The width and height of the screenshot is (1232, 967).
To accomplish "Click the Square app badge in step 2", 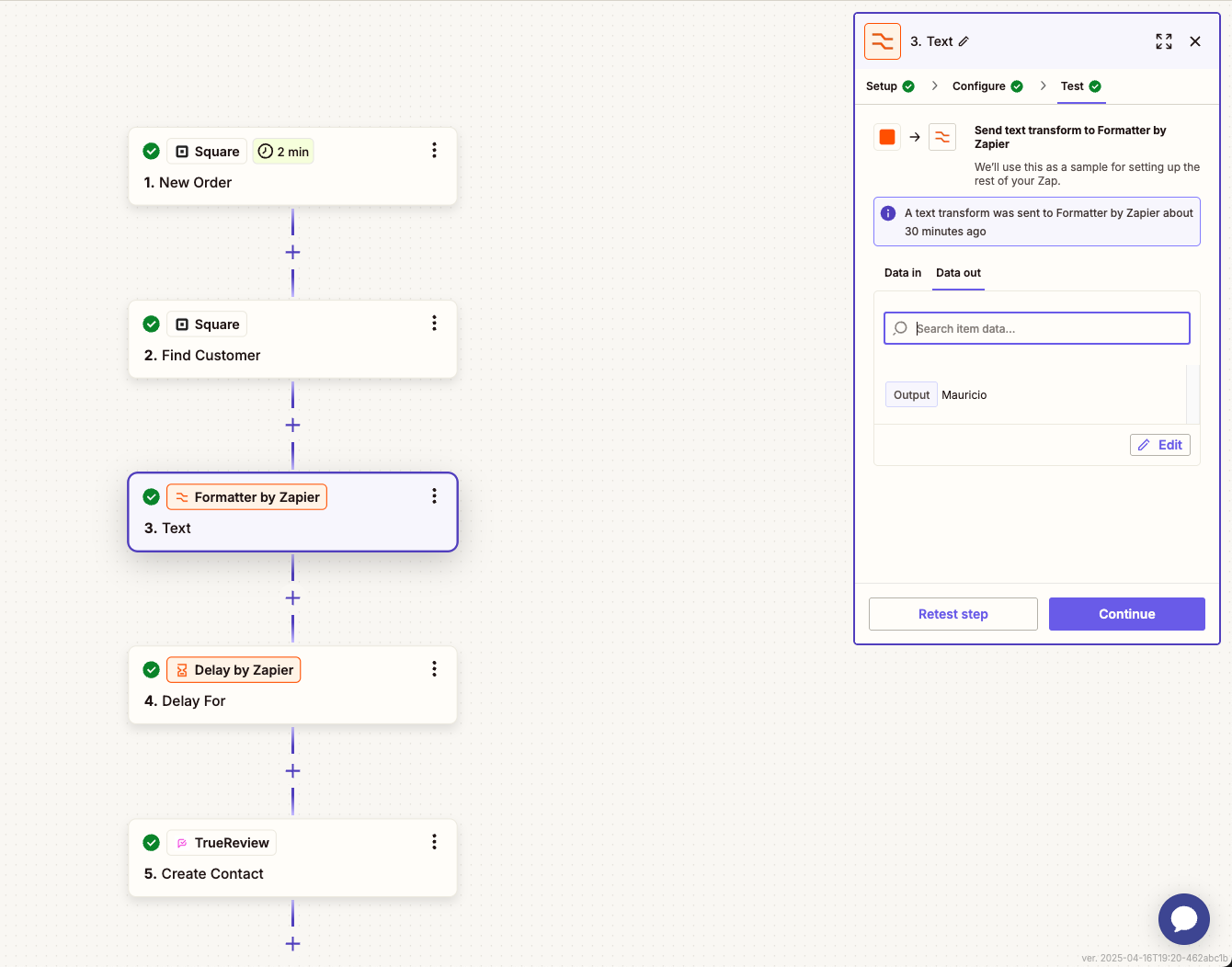I will click(207, 324).
